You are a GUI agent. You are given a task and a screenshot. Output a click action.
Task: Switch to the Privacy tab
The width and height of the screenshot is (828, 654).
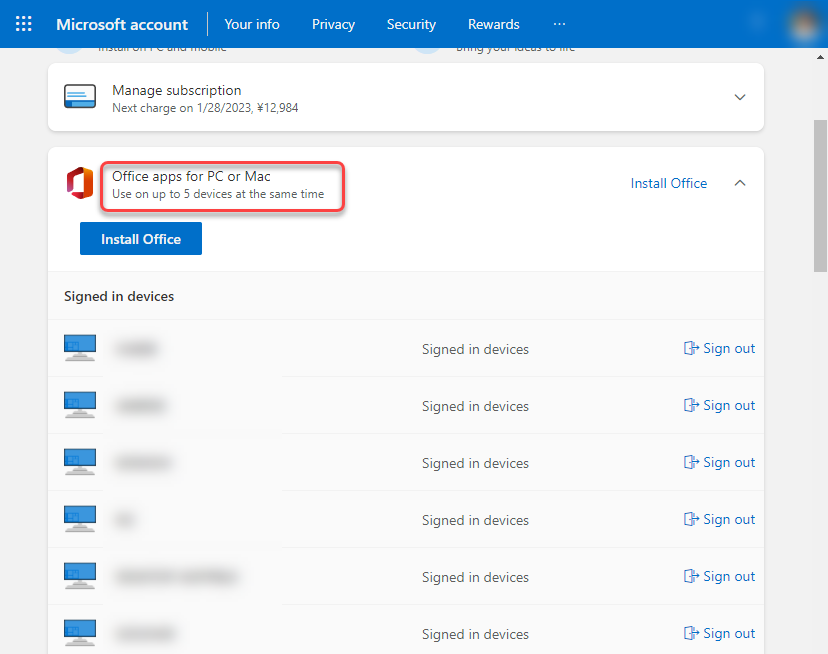(333, 24)
